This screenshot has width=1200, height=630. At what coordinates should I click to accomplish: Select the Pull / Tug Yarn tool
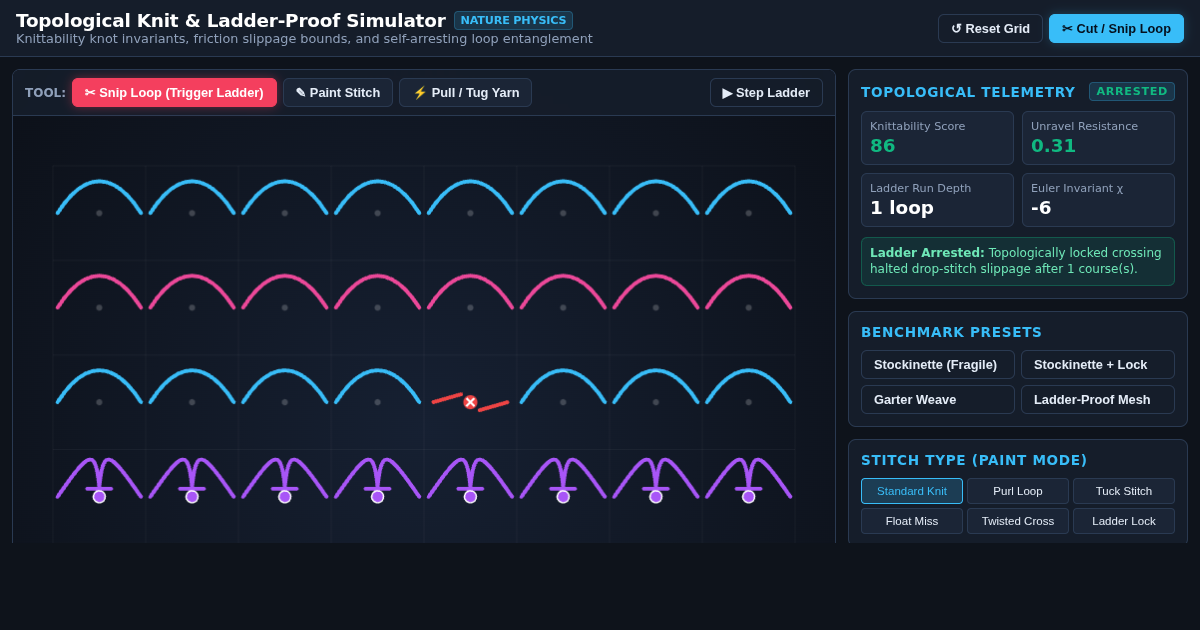click(x=465, y=92)
